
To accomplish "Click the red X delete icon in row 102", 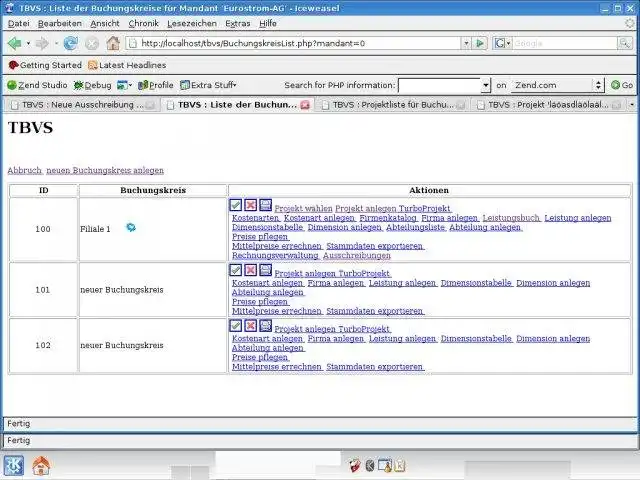I will [x=251, y=325].
